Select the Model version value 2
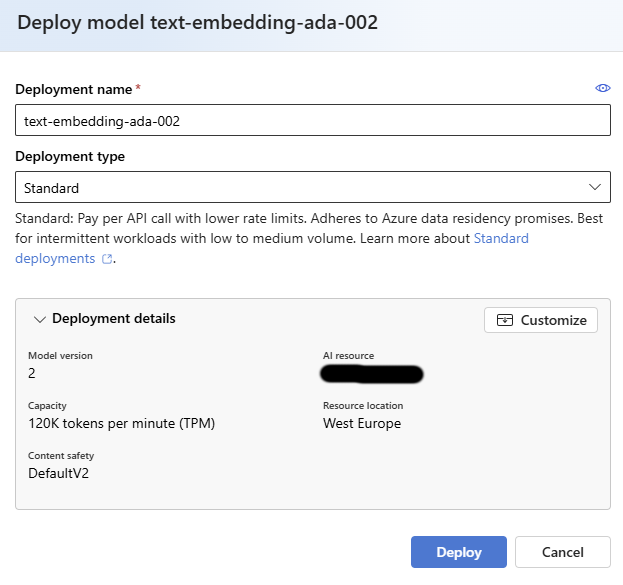This screenshot has width=623, height=585. click(31, 373)
